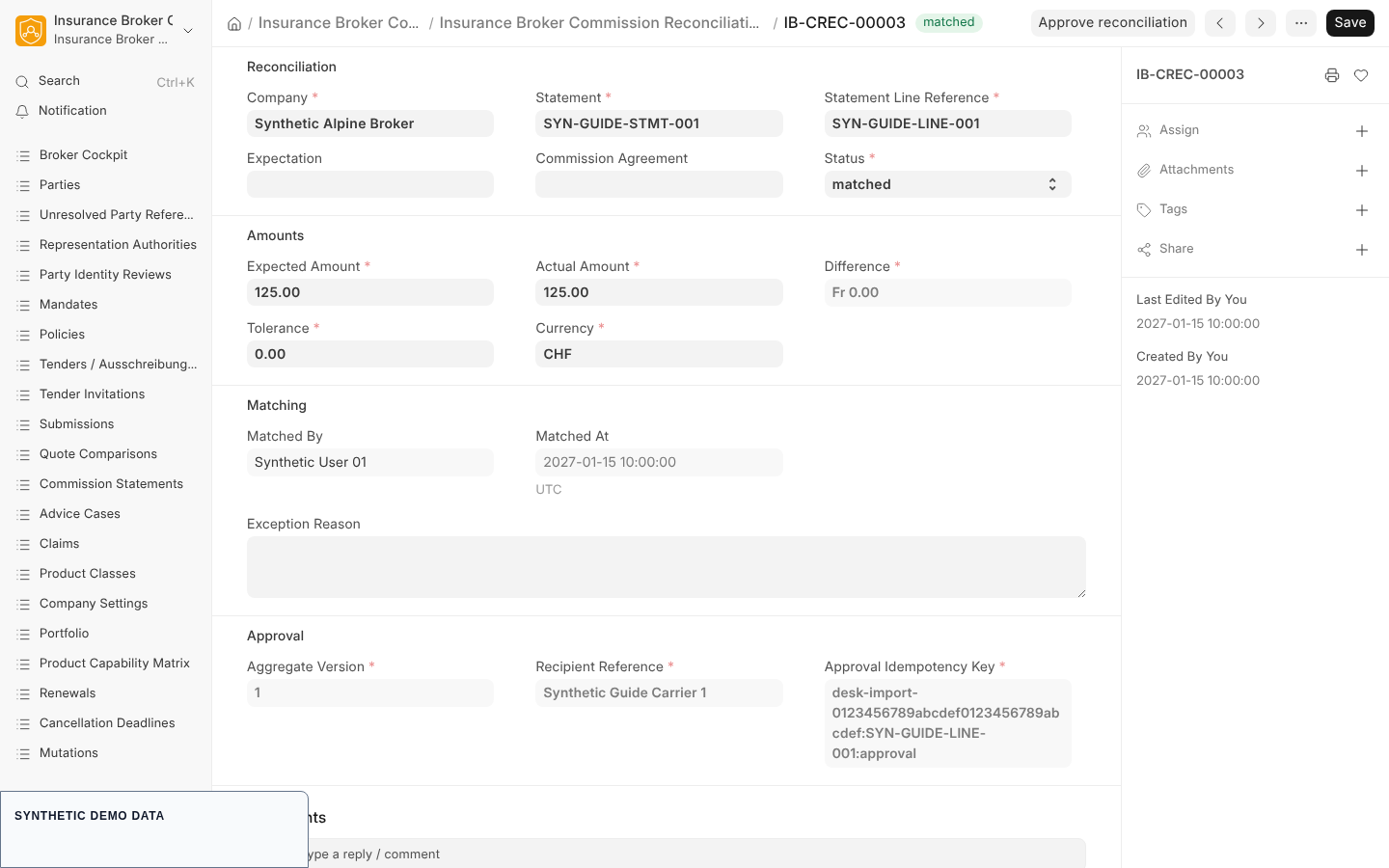
Task: Add an attachment with the plus icon
Action: tap(1362, 171)
